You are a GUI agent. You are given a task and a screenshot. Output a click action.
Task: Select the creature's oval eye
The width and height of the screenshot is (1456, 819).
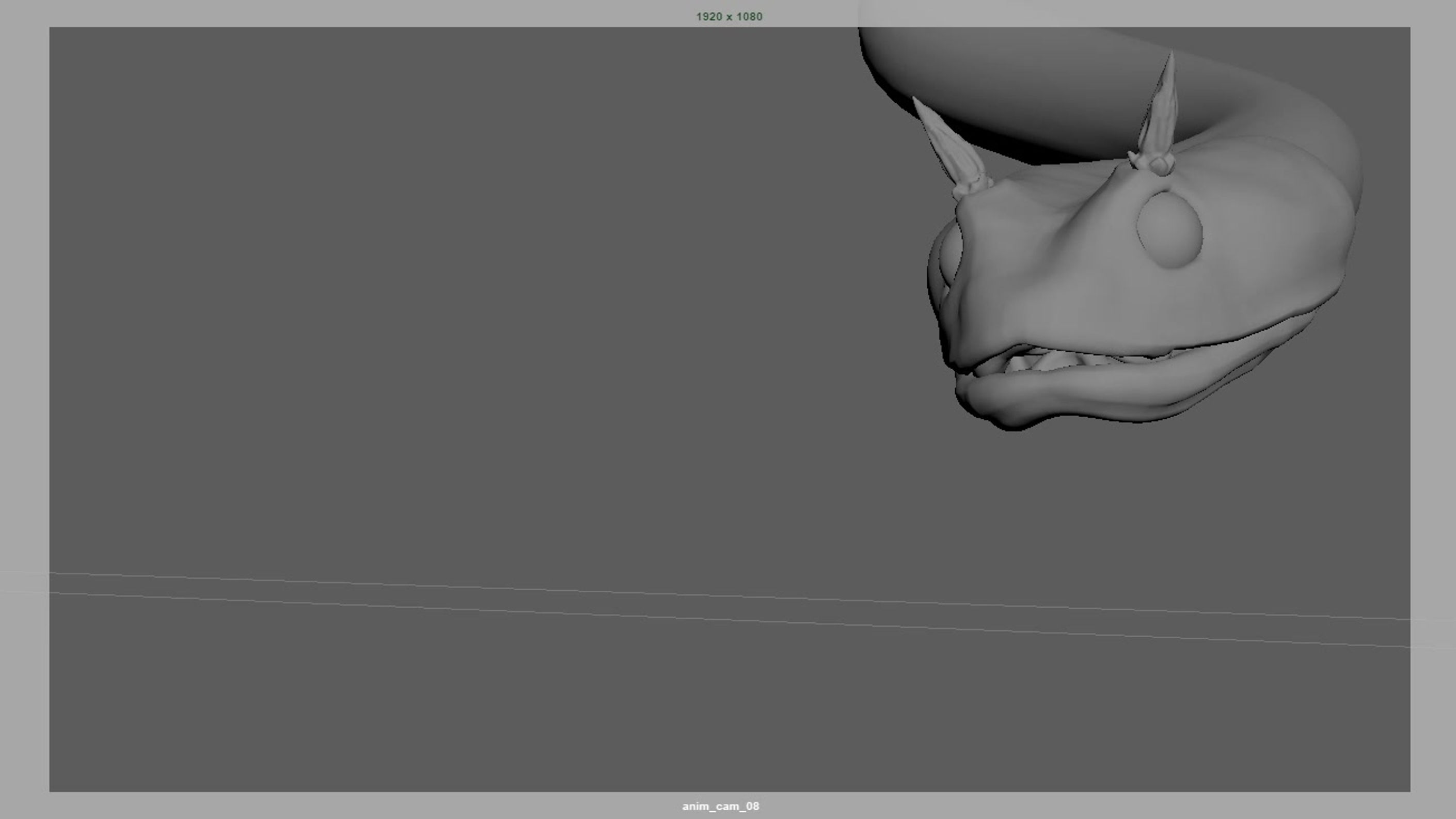click(x=1169, y=229)
